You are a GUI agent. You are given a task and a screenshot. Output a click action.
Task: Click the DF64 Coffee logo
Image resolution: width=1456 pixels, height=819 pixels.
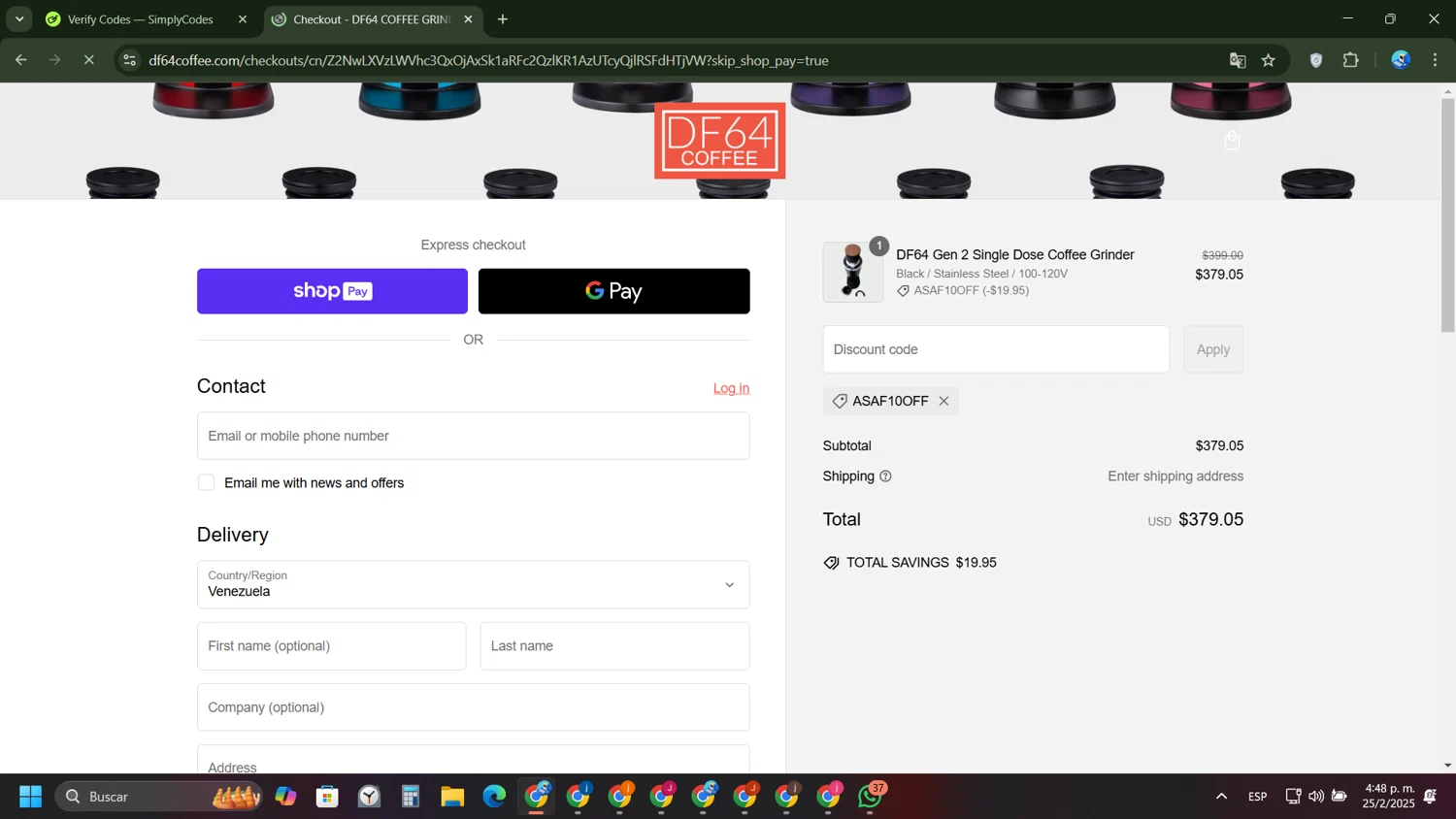[x=719, y=141]
